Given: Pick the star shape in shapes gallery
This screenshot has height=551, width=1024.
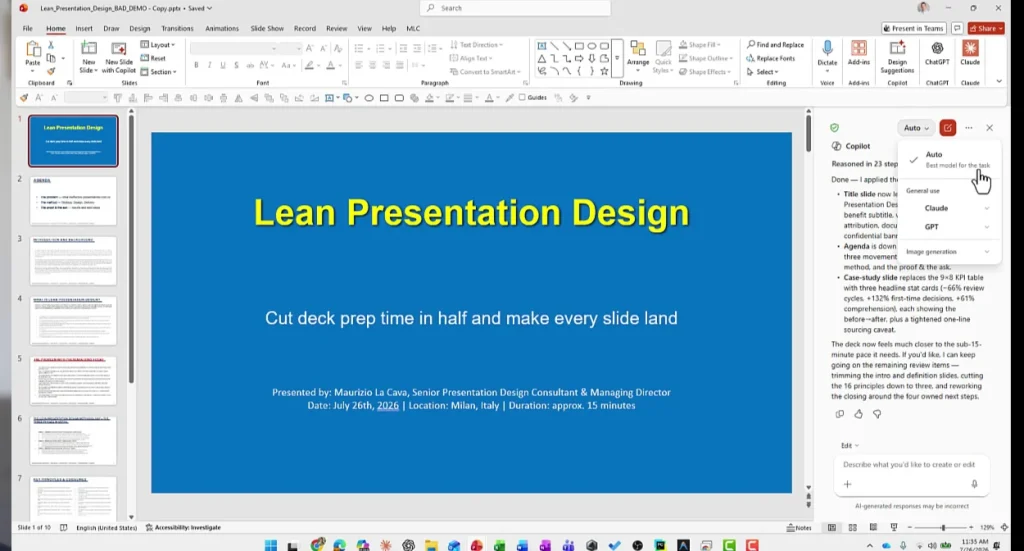Looking at the screenshot, I should pyautogui.click(x=604, y=71).
